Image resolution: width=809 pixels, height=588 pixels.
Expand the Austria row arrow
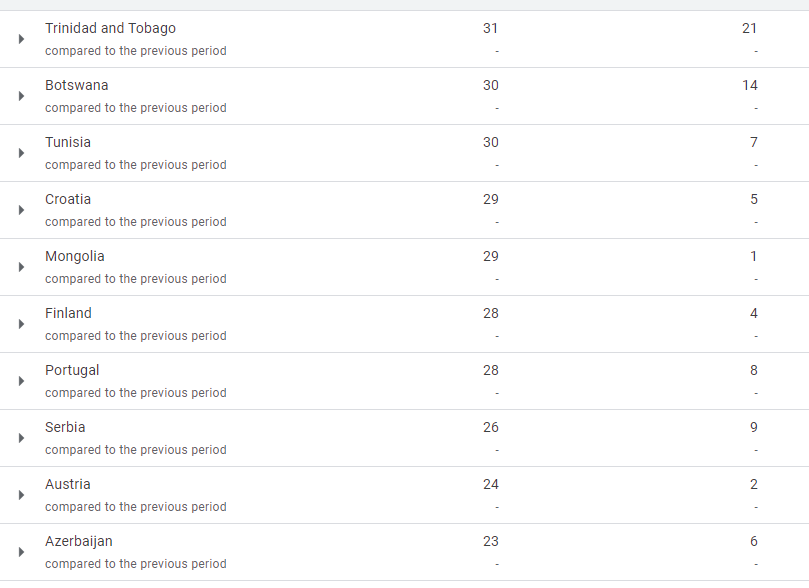coord(21,495)
